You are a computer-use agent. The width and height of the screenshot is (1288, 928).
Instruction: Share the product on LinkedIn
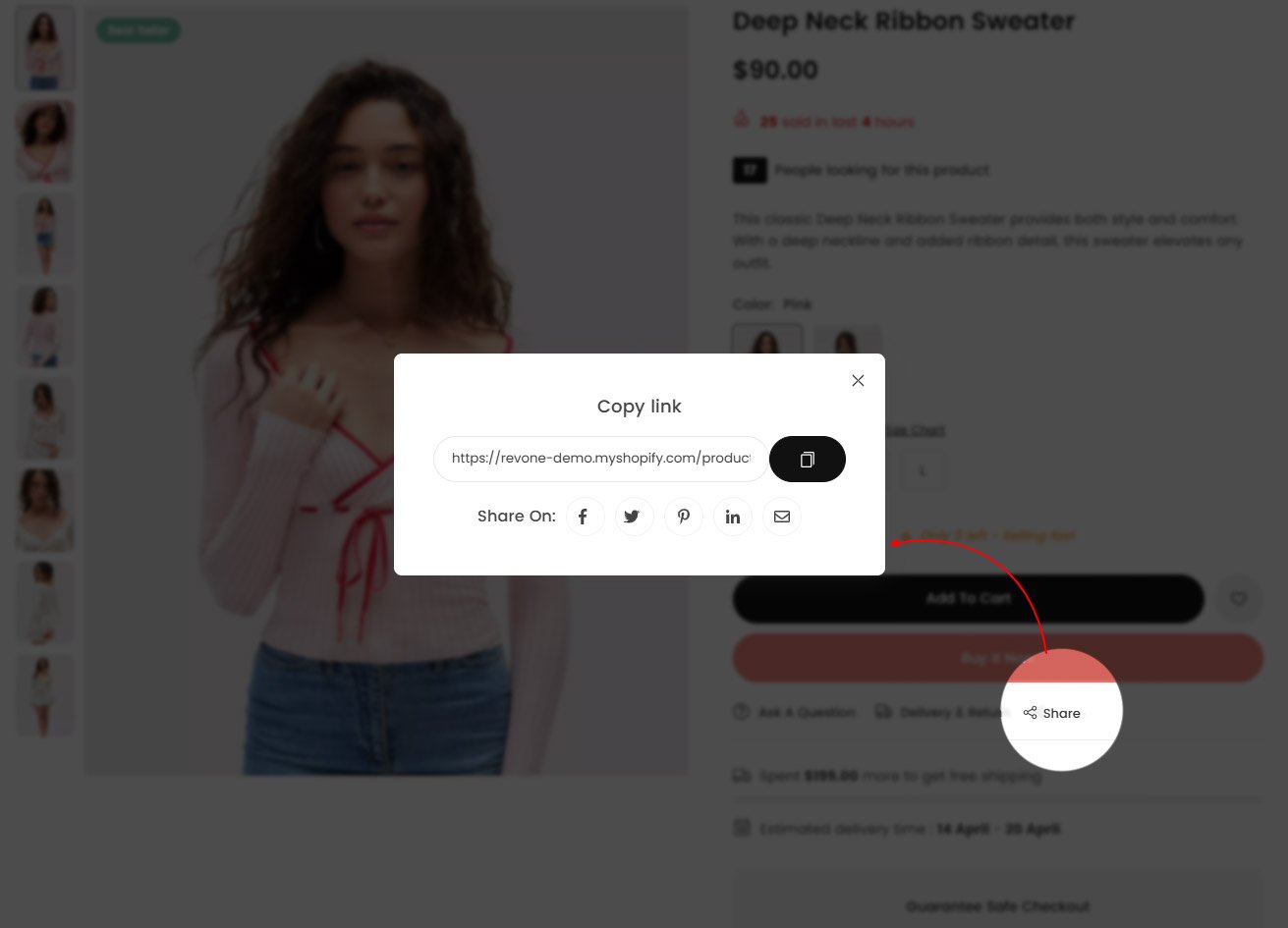pyautogui.click(x=732, y=517)
